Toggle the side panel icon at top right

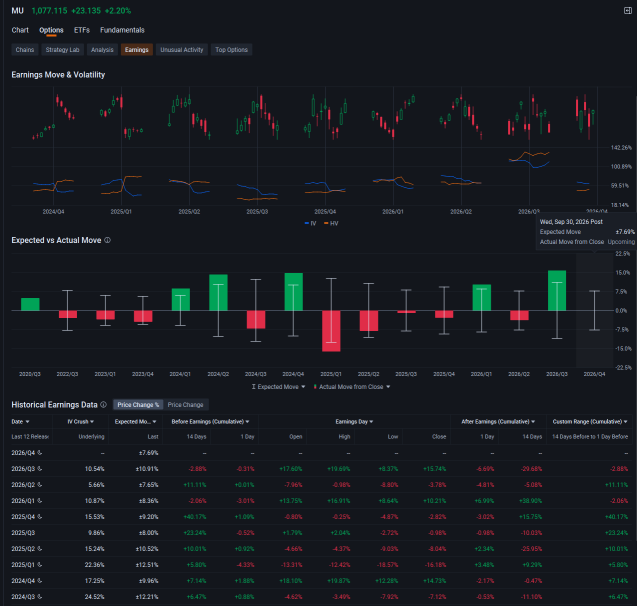(628, 11)
